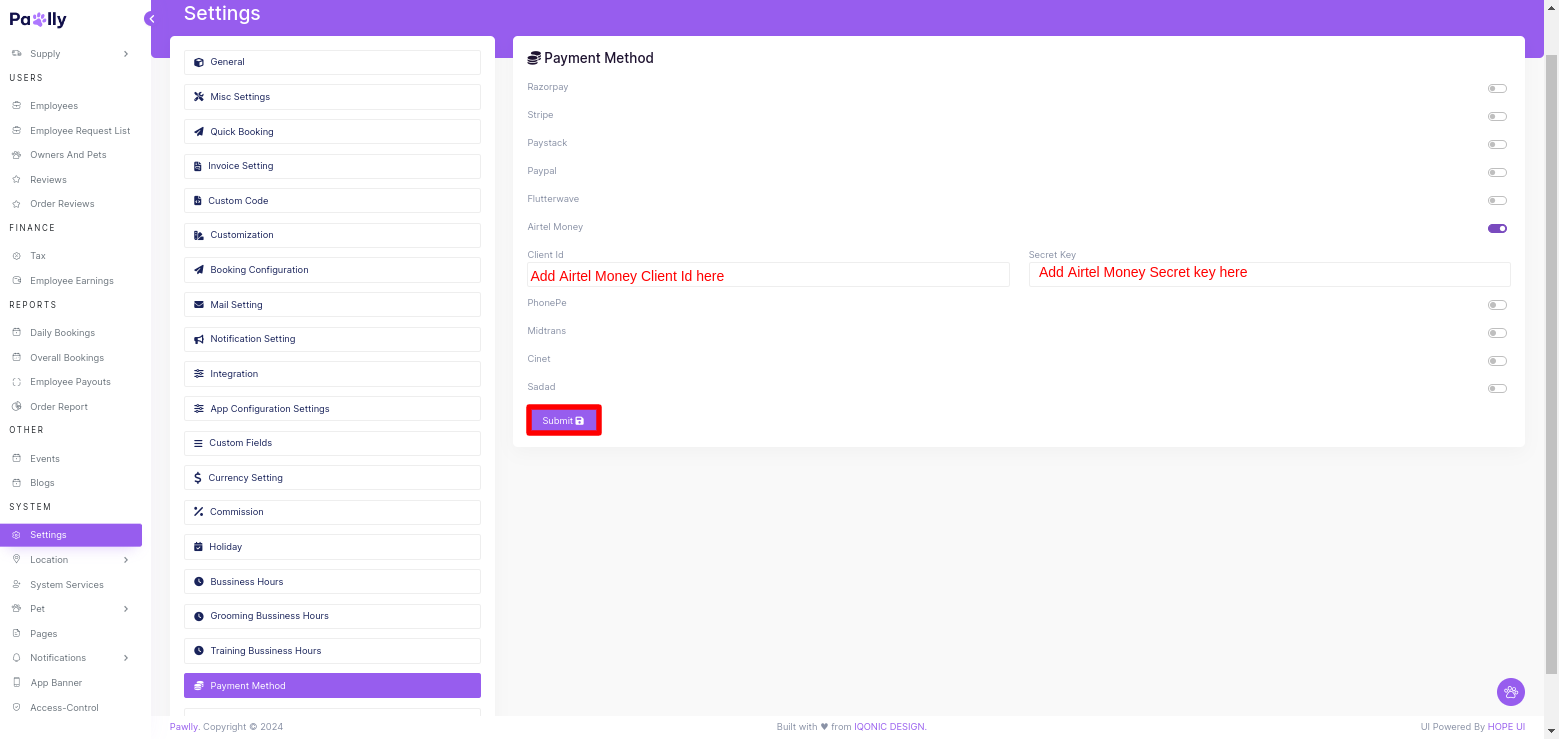Click the Notification Setting megaphone icon

click(199, 339)
